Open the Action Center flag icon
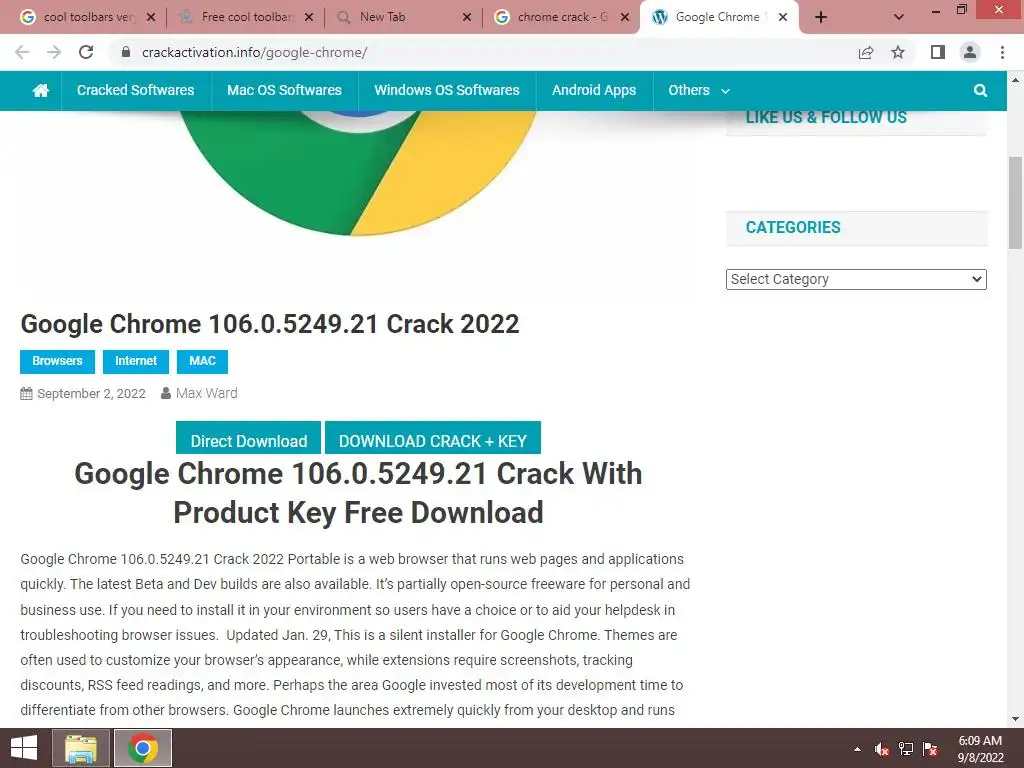Viewport: 1024px width, 768px height. (x=930, y=749)
